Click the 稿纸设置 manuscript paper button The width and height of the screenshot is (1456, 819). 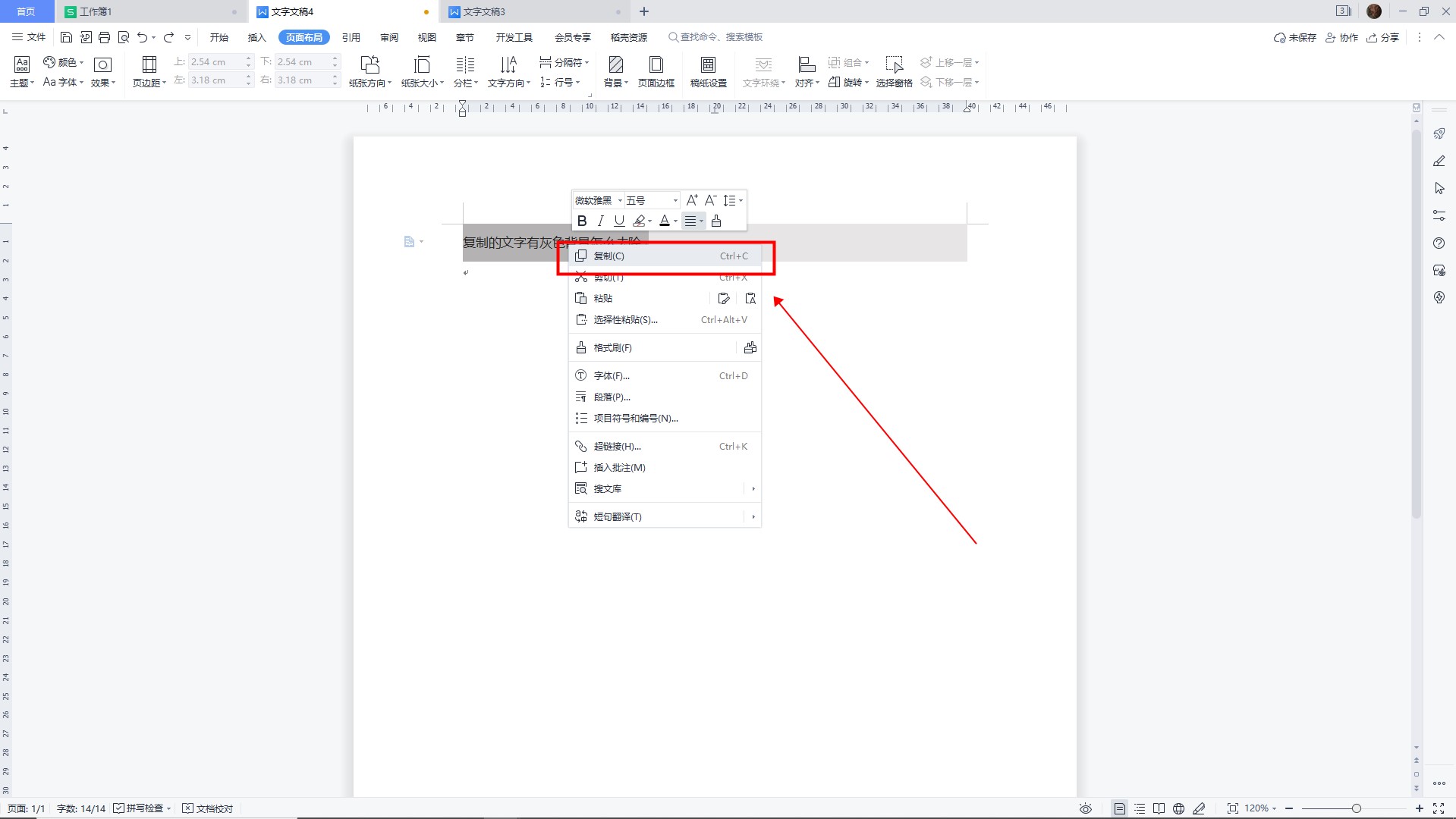tap(709, 71)
